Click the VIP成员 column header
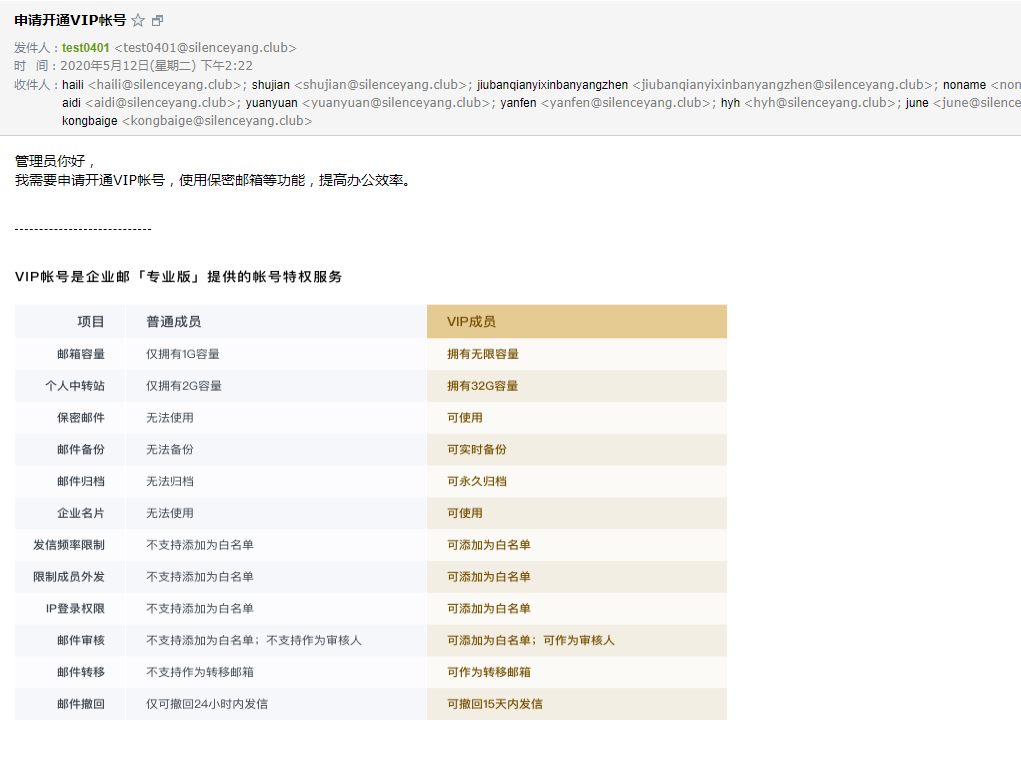The image size is (1021, 768). click(471, 322)
